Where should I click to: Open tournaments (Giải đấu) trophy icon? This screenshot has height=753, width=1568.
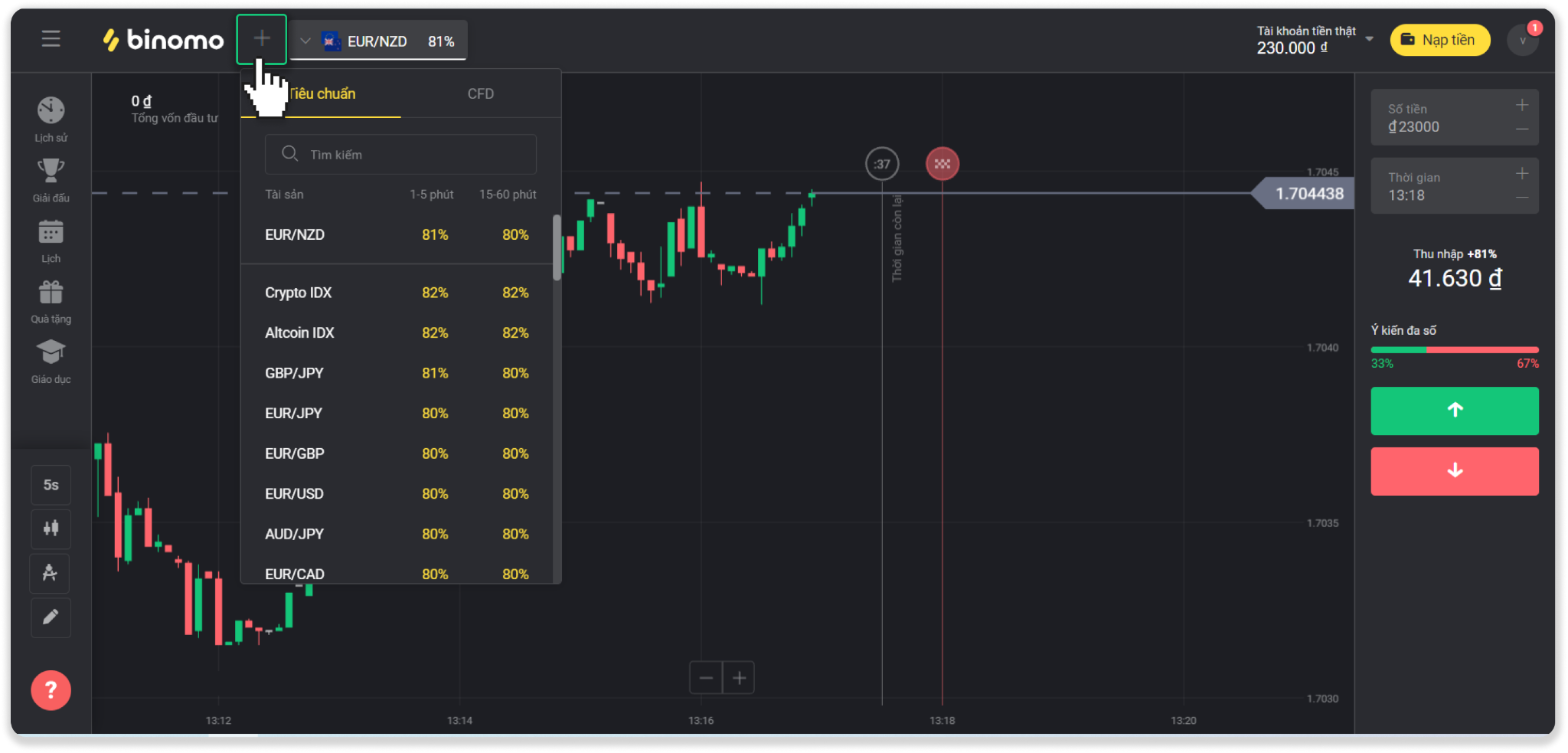point(51,171)
